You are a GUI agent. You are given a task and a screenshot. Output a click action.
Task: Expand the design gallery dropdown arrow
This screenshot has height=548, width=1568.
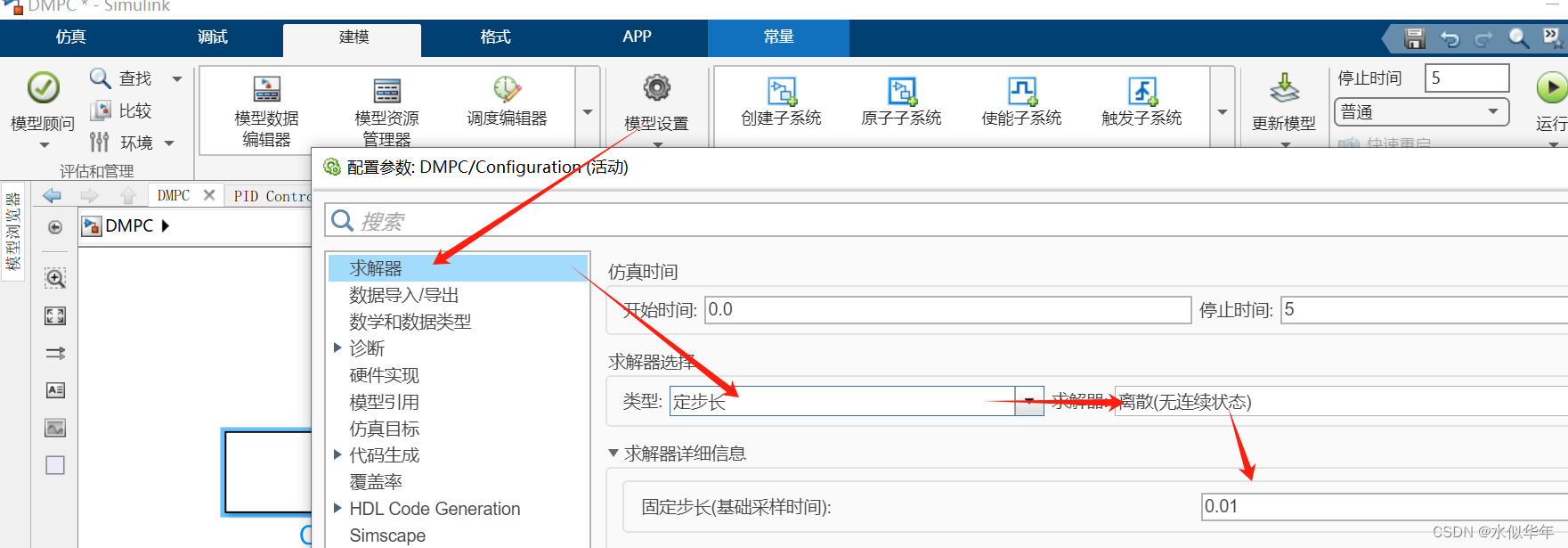coord(588,112)
